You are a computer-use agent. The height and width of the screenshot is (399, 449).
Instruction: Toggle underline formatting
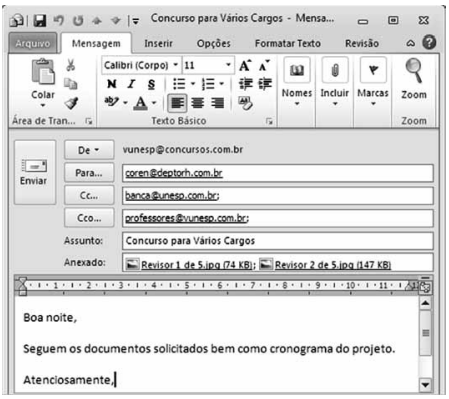[x=151, y=84]
